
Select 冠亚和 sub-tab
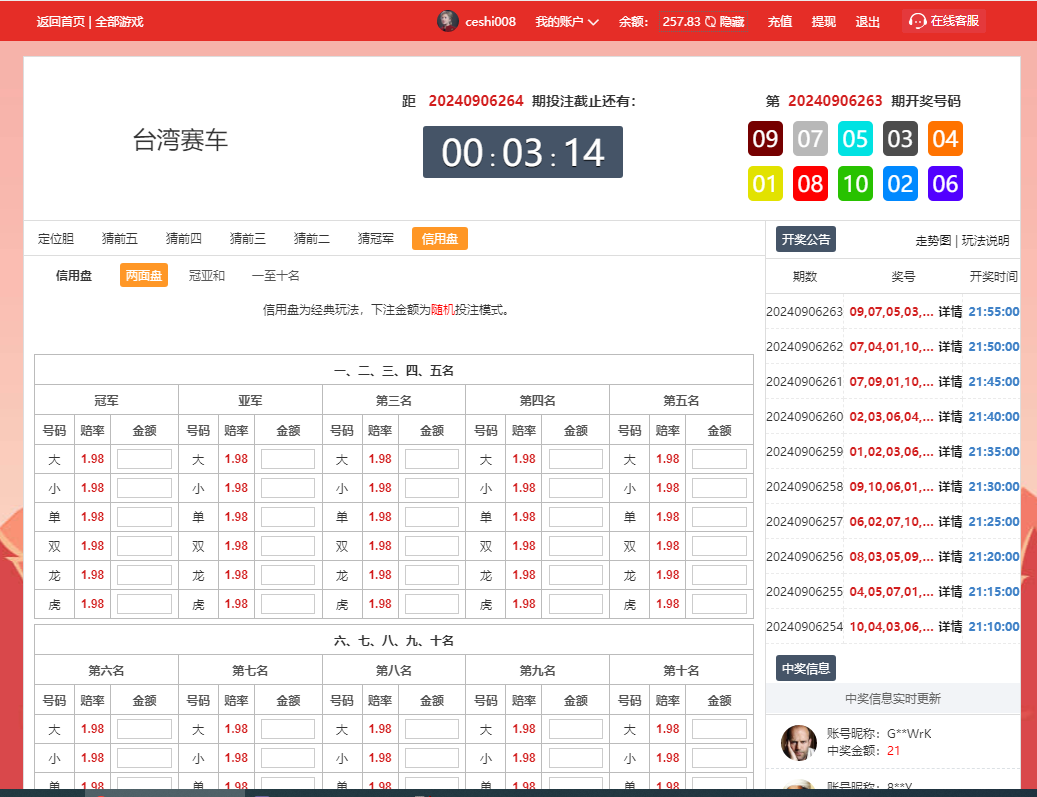[207, 276]
